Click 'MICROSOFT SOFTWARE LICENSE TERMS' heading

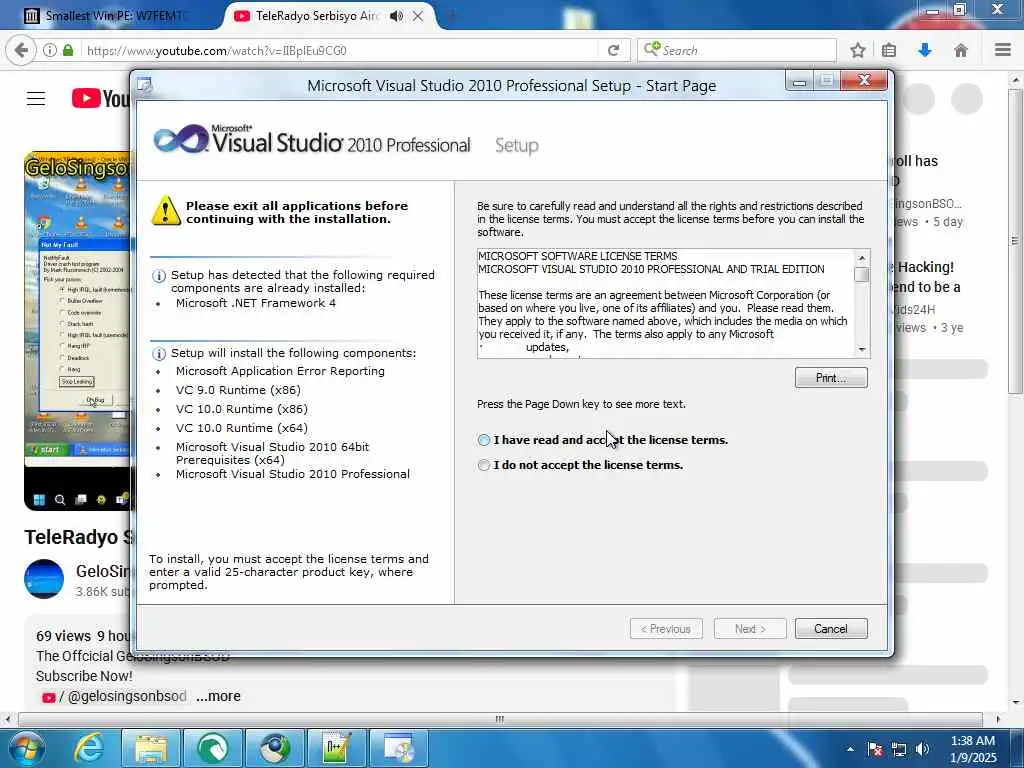pos(577,256)
